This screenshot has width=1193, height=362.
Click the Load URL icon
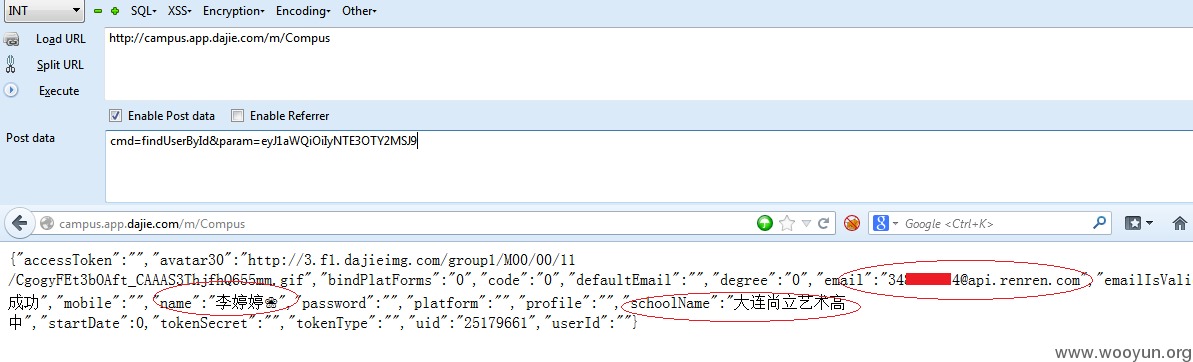(11, 40)
